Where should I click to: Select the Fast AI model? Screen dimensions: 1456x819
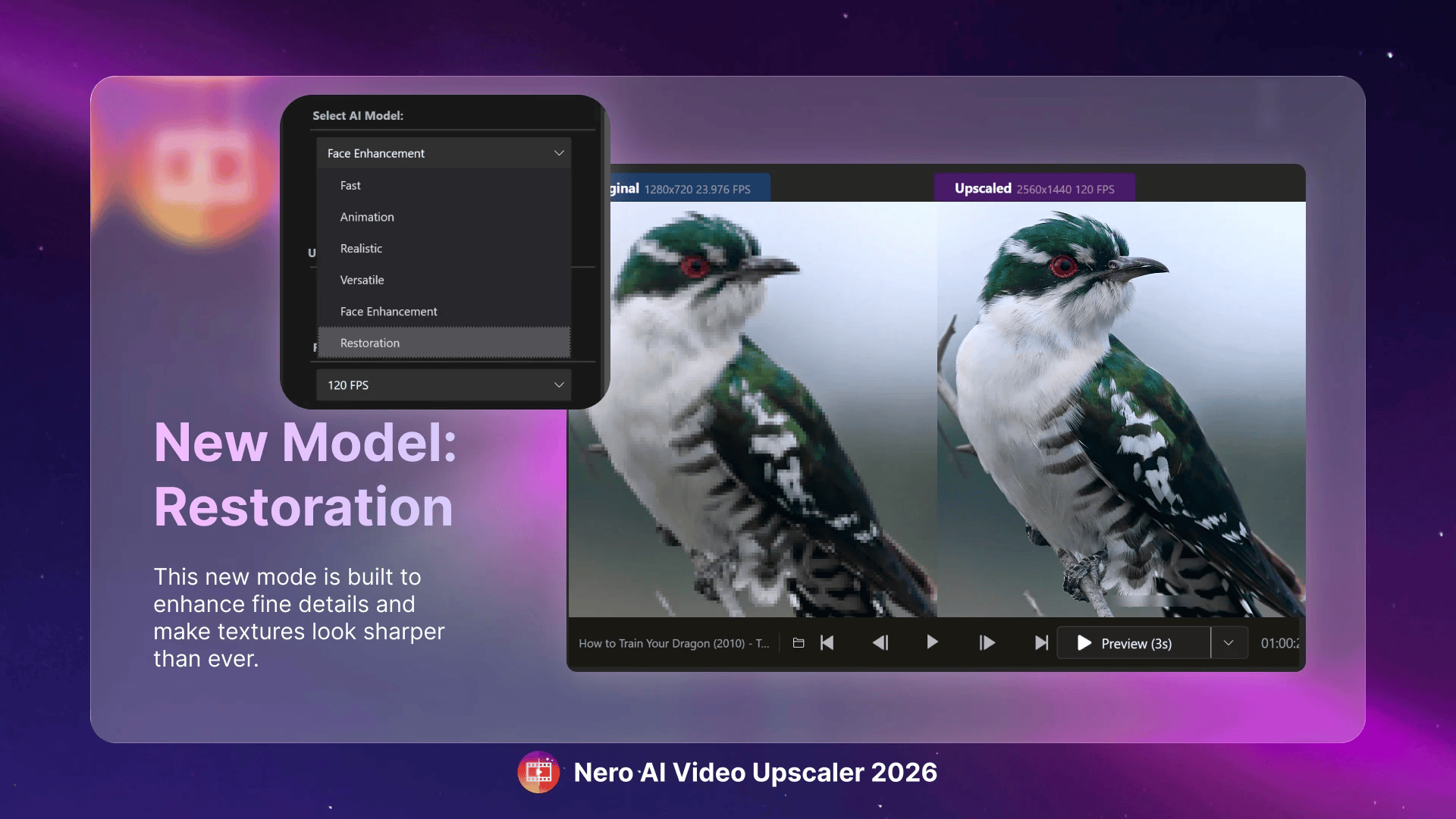[350, 185]
